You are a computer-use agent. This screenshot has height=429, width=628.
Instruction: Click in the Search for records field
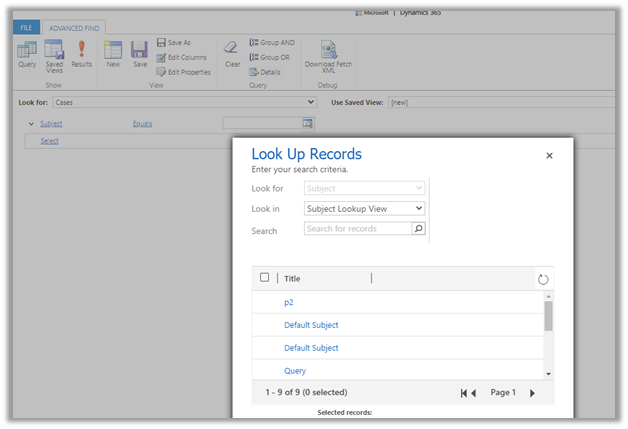click(357, 229)
